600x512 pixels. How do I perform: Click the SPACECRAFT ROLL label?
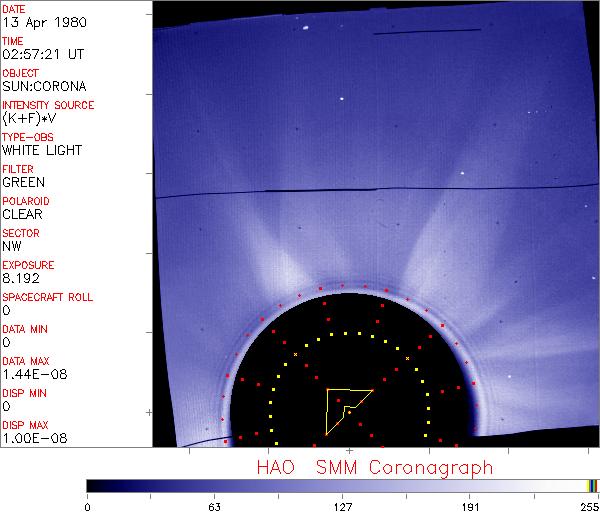coord(48,297)
